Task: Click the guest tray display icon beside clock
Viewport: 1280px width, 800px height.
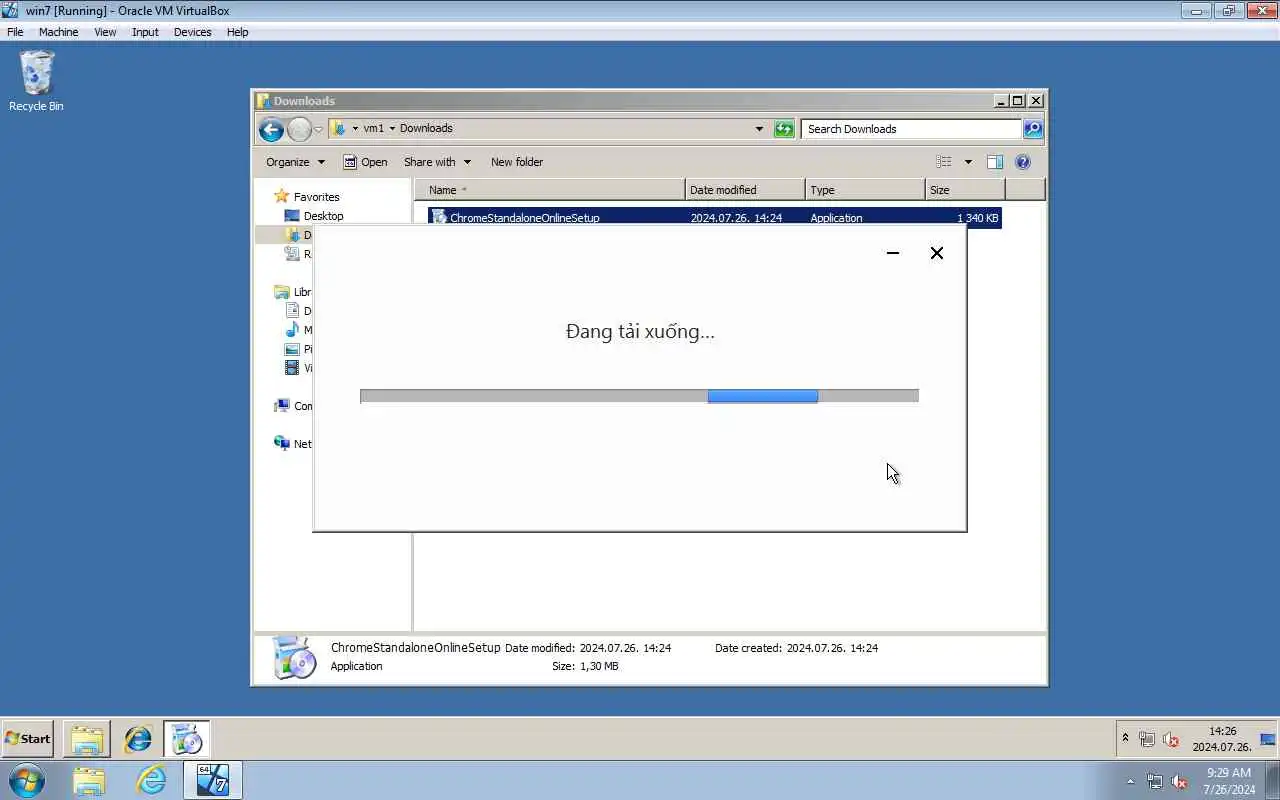Action: pyautogui.click(x=1267, y=740)
